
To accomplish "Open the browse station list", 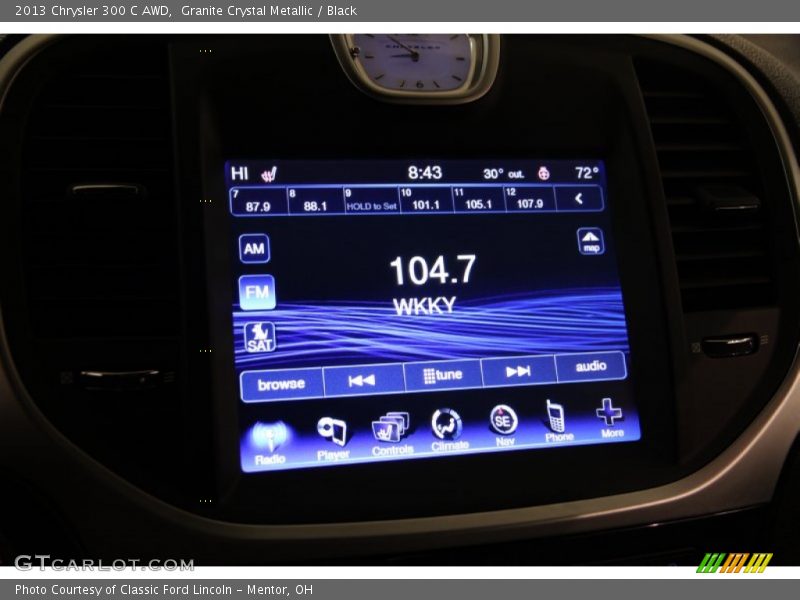I will click(281, 384).
